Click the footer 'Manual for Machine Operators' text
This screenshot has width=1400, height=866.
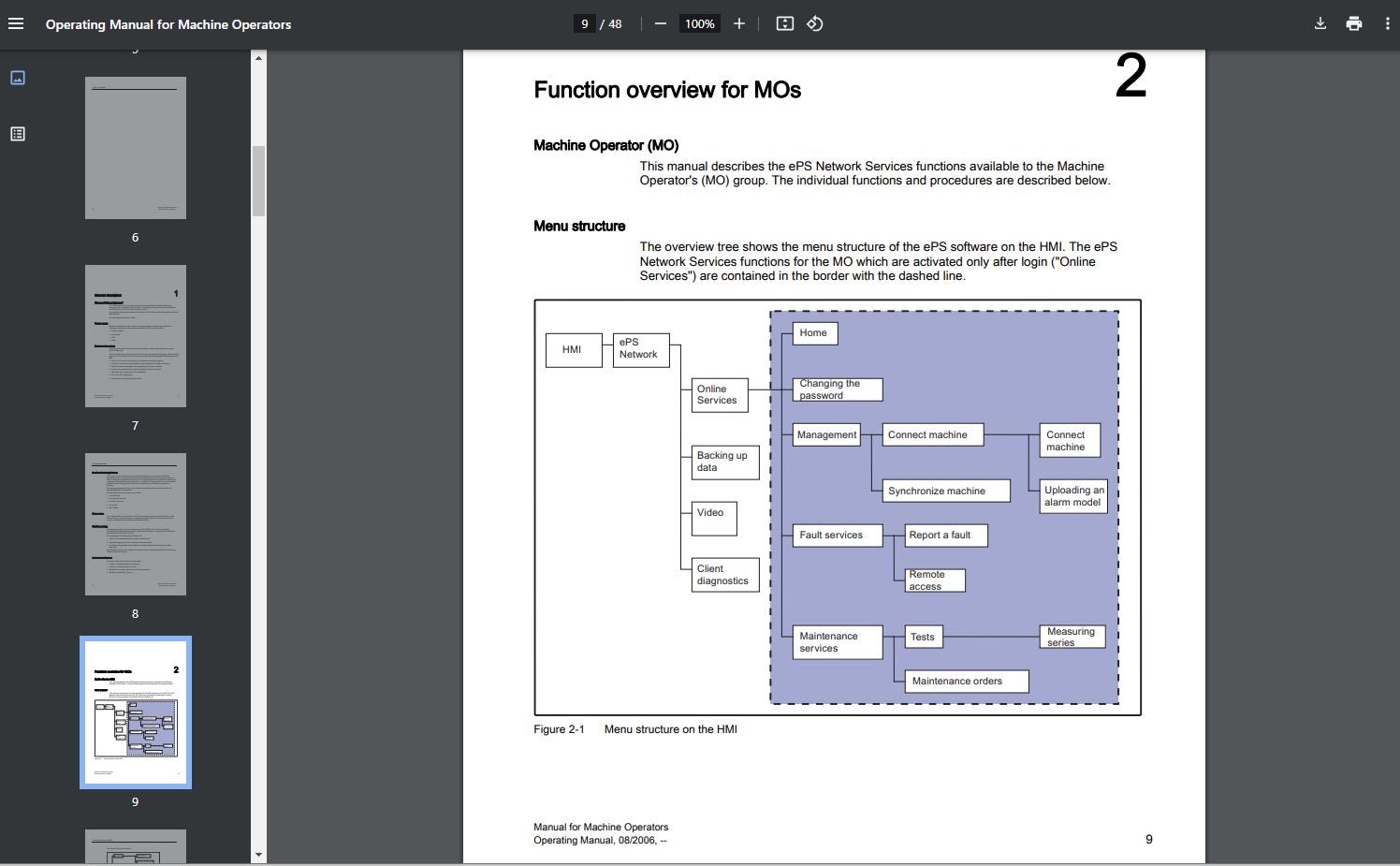click(x=601, y=827)
